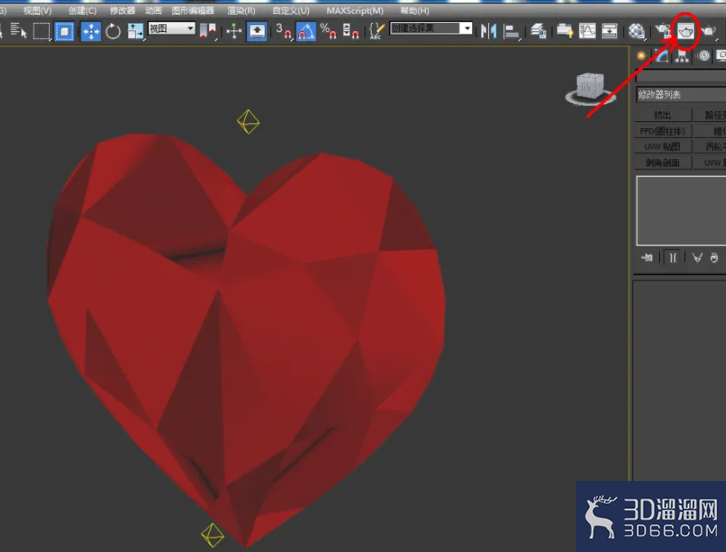
Task: Select the Rotate tool
Action: [x=113, y=31]
